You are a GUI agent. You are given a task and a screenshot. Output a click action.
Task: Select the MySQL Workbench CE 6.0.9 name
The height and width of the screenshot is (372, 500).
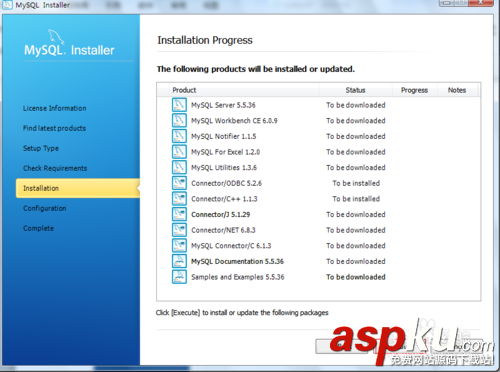tap(234, 121)
